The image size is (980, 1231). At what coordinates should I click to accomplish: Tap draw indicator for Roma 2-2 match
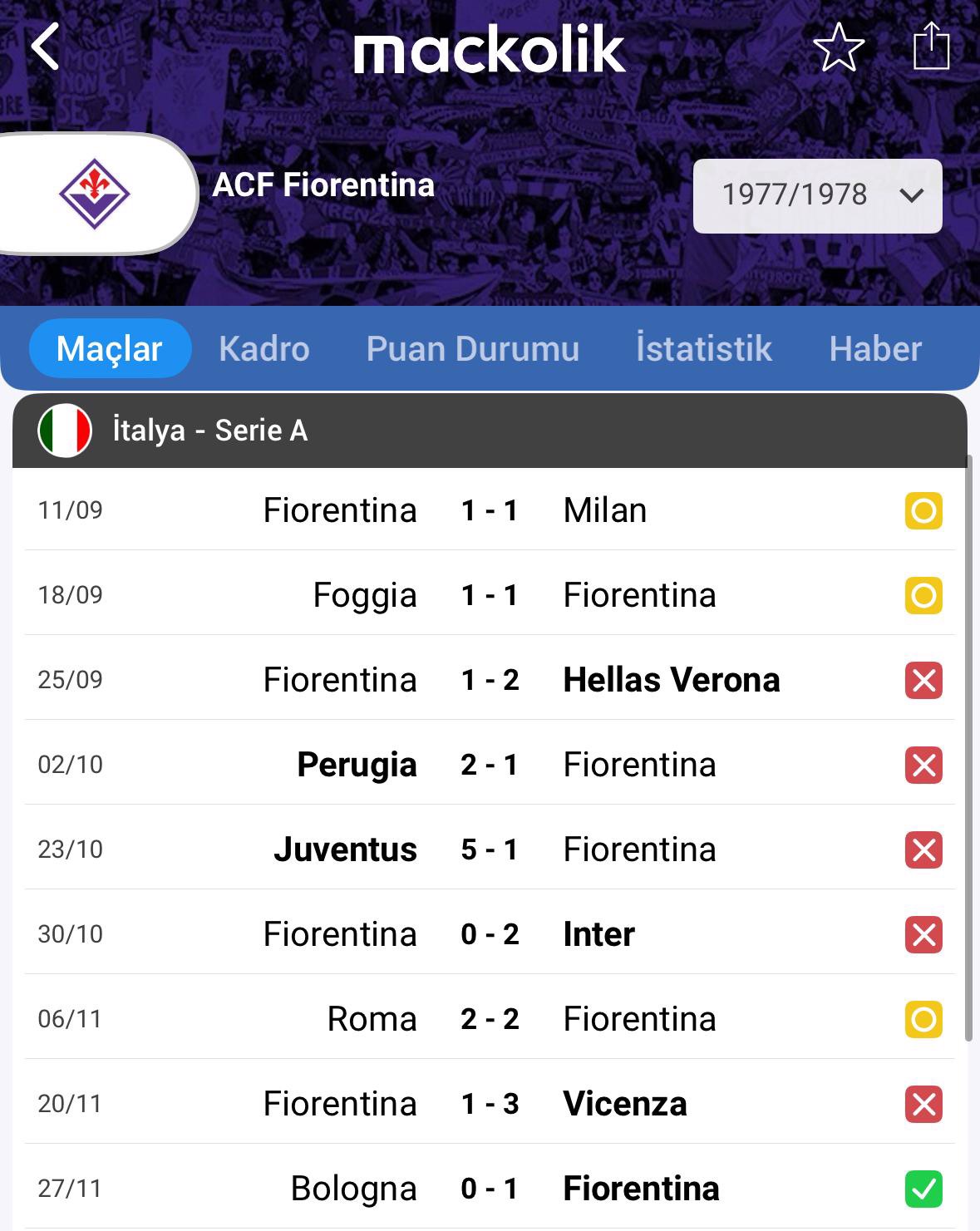[923, 1019]
